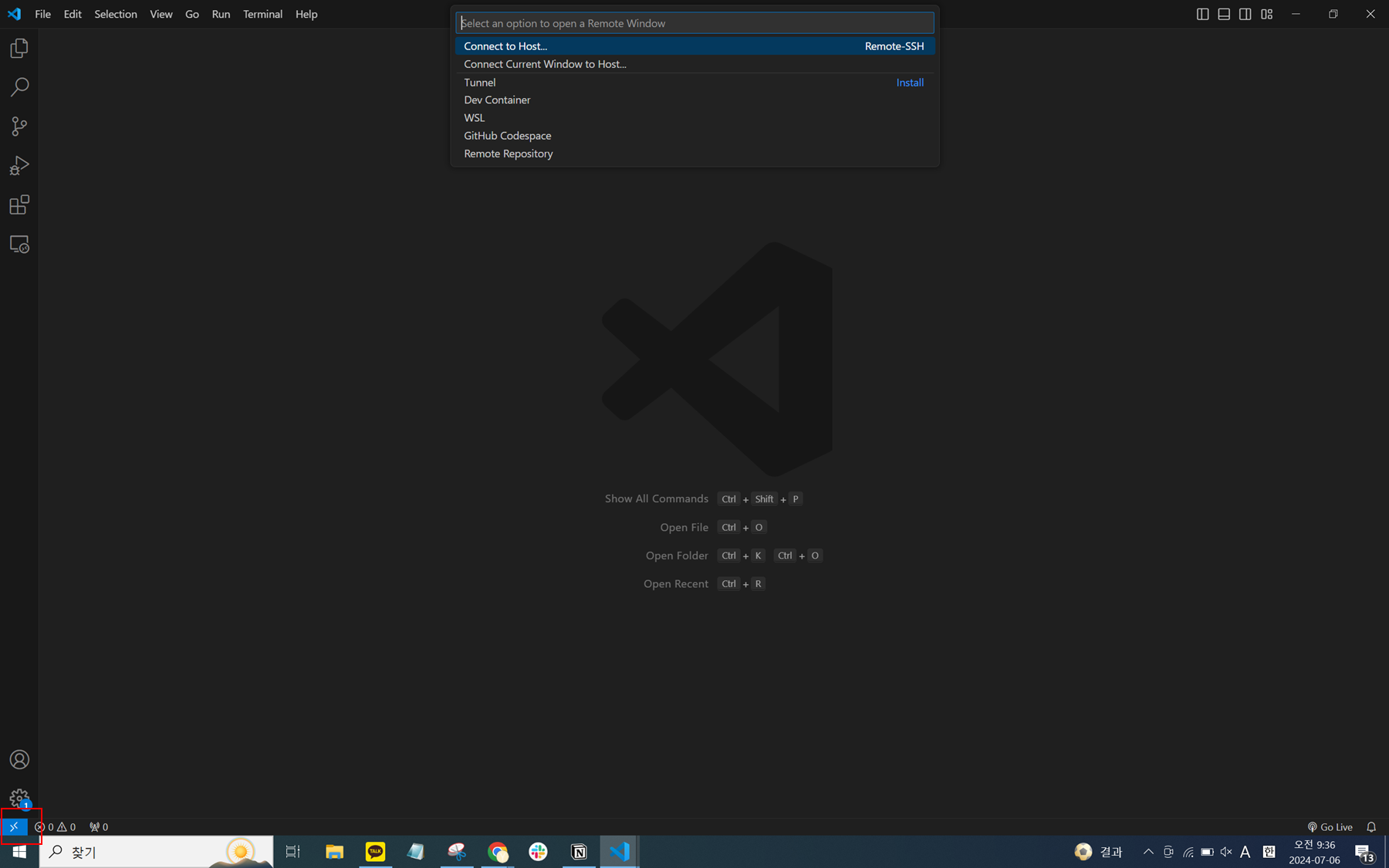The height and width of the screenshot is (868, 1389).
Task: Open Slack from the taskbar
Action: point(539,852)
